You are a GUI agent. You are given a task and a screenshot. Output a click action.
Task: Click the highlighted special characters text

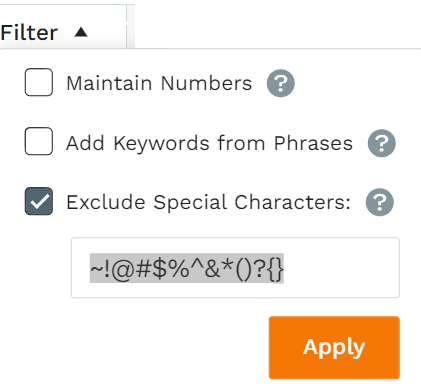[x=187, y=268]
